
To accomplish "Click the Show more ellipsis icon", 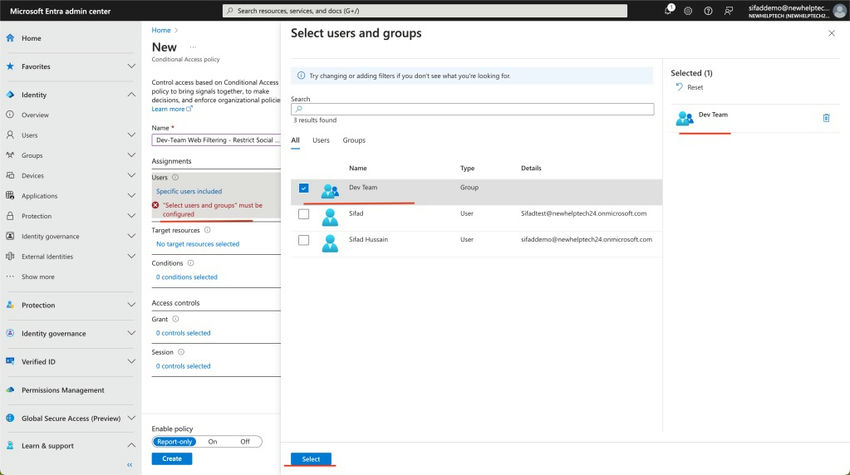I will click(10, 277).
